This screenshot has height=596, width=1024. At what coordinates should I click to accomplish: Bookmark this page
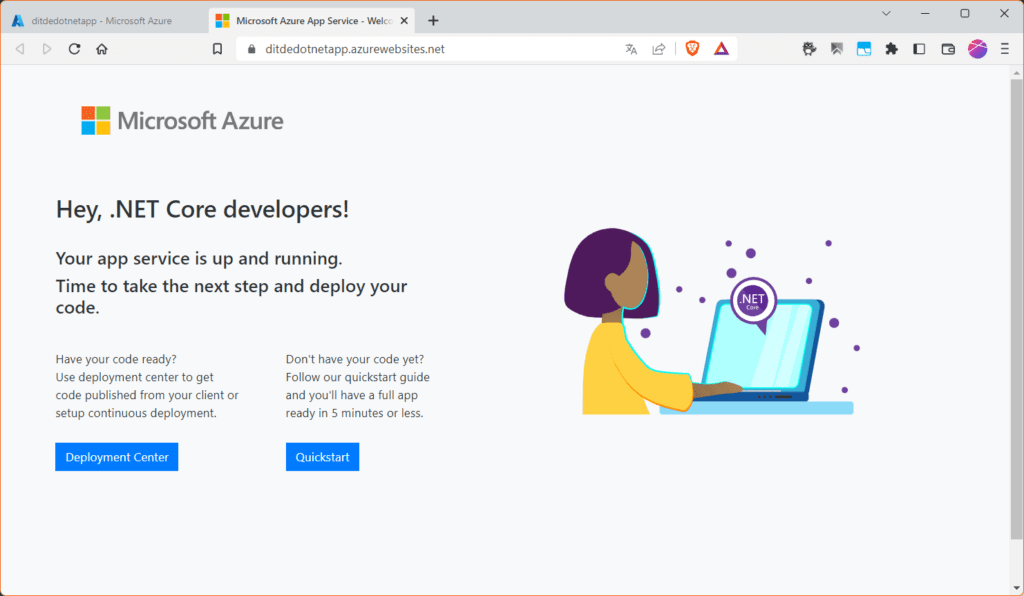click(217, 49)
